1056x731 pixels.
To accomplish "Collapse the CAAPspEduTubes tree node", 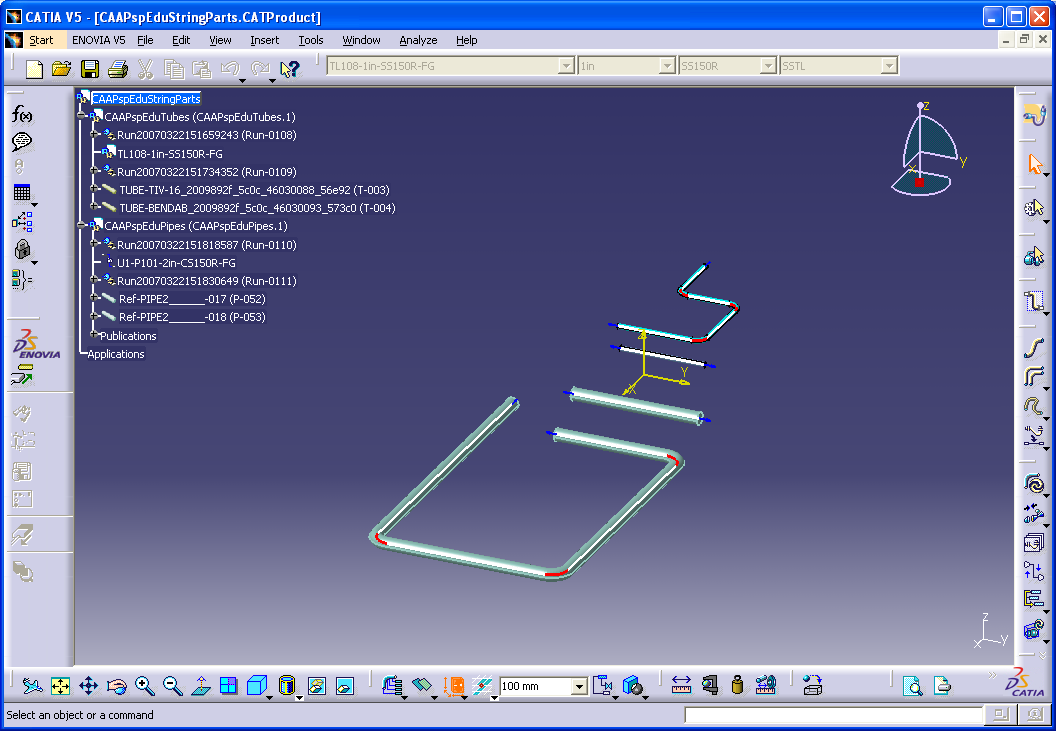I will (x=82, y=117).
